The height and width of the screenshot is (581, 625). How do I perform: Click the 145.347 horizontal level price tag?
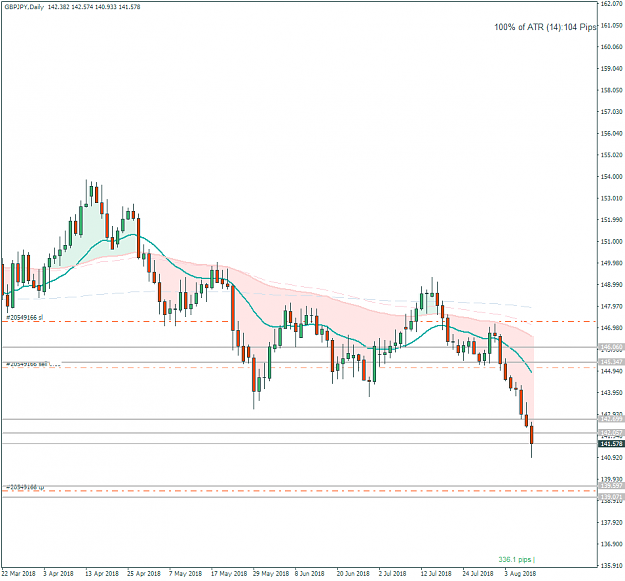tap(611, 362)
